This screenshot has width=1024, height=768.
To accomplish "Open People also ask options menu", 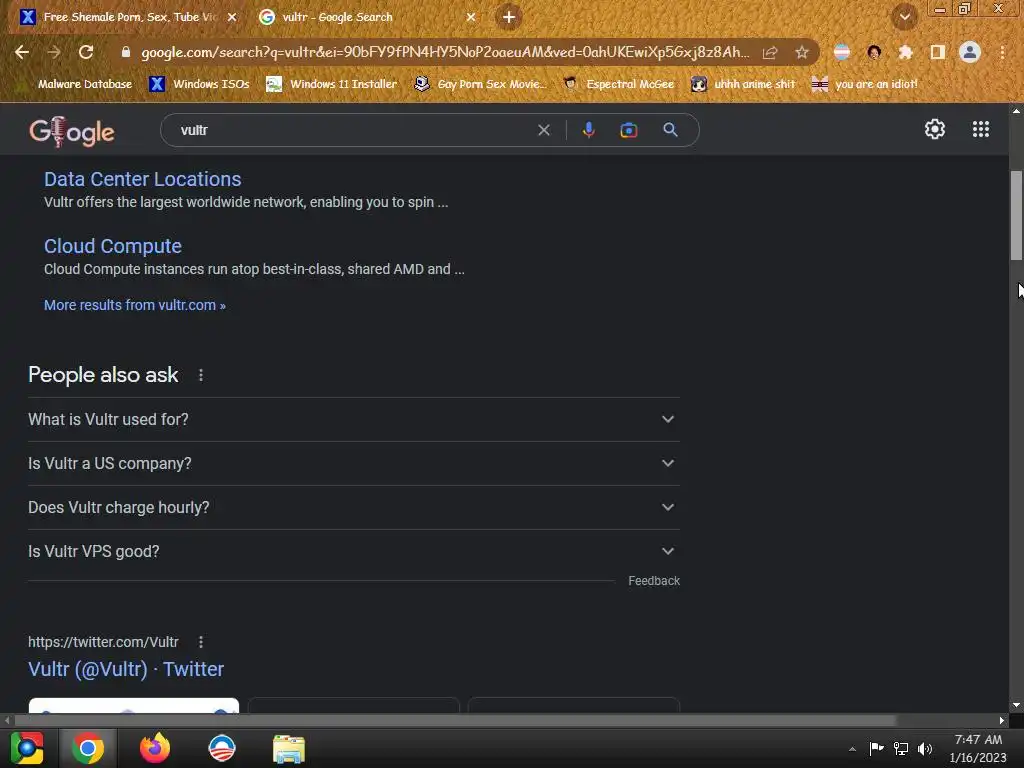I will 200,375.
